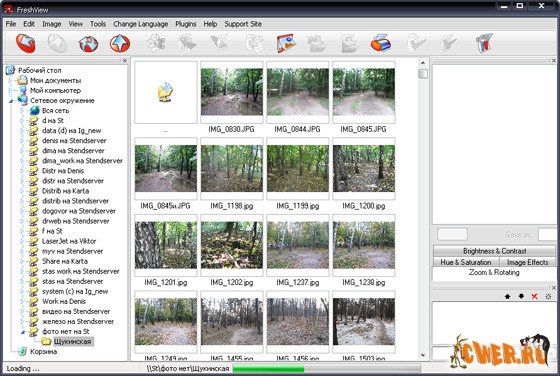The height and width of the screenshot is (376, 560).
Task: Click the Refresh folder toolbar icon
Action: point(89,43)
